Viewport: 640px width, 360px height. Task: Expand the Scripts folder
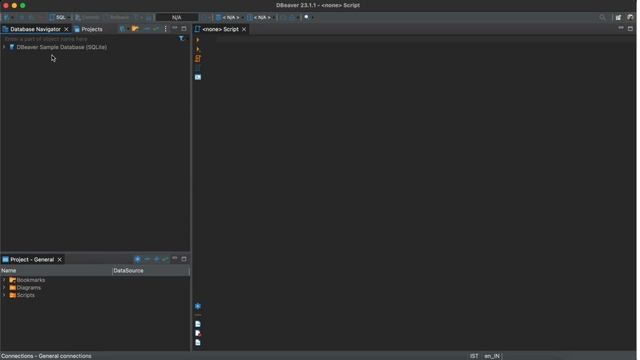click(x=4, y=296)
